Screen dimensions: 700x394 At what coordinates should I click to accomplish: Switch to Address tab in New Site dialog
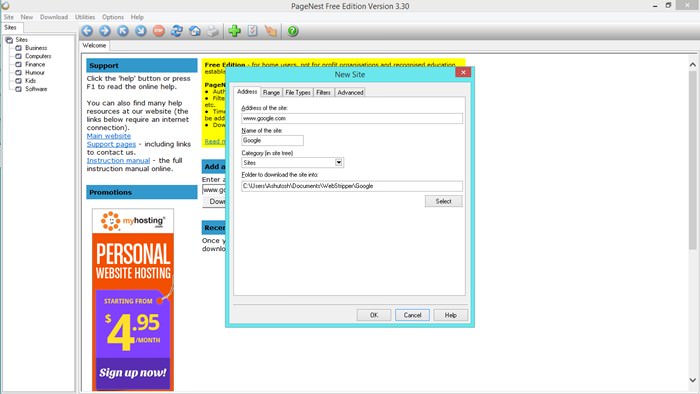(x=247, y=91)
